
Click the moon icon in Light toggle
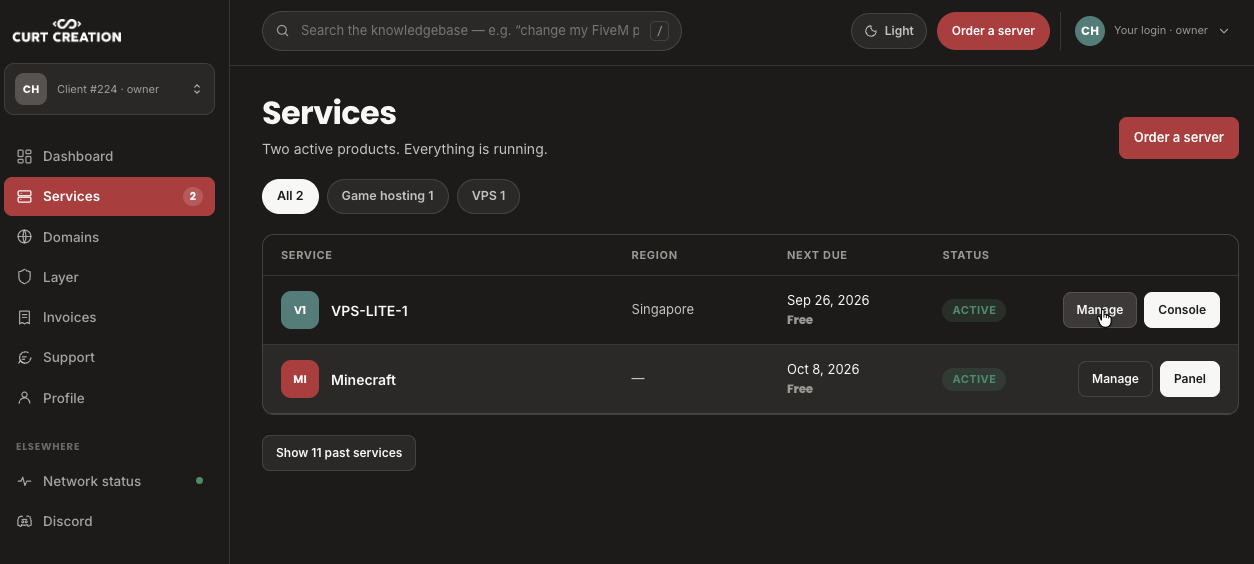click(x=871, y=31)
